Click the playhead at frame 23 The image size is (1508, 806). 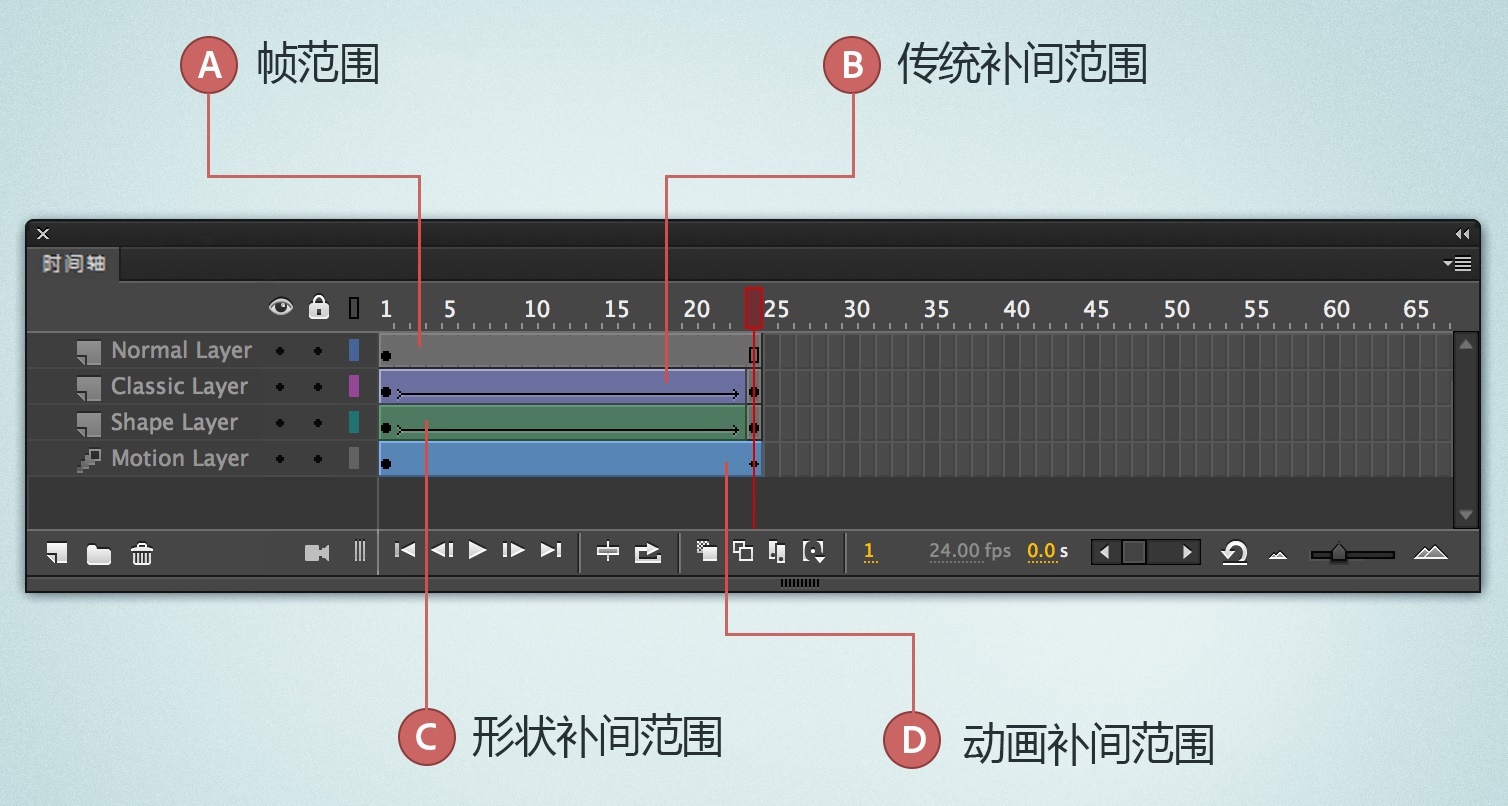click(755, 308)
